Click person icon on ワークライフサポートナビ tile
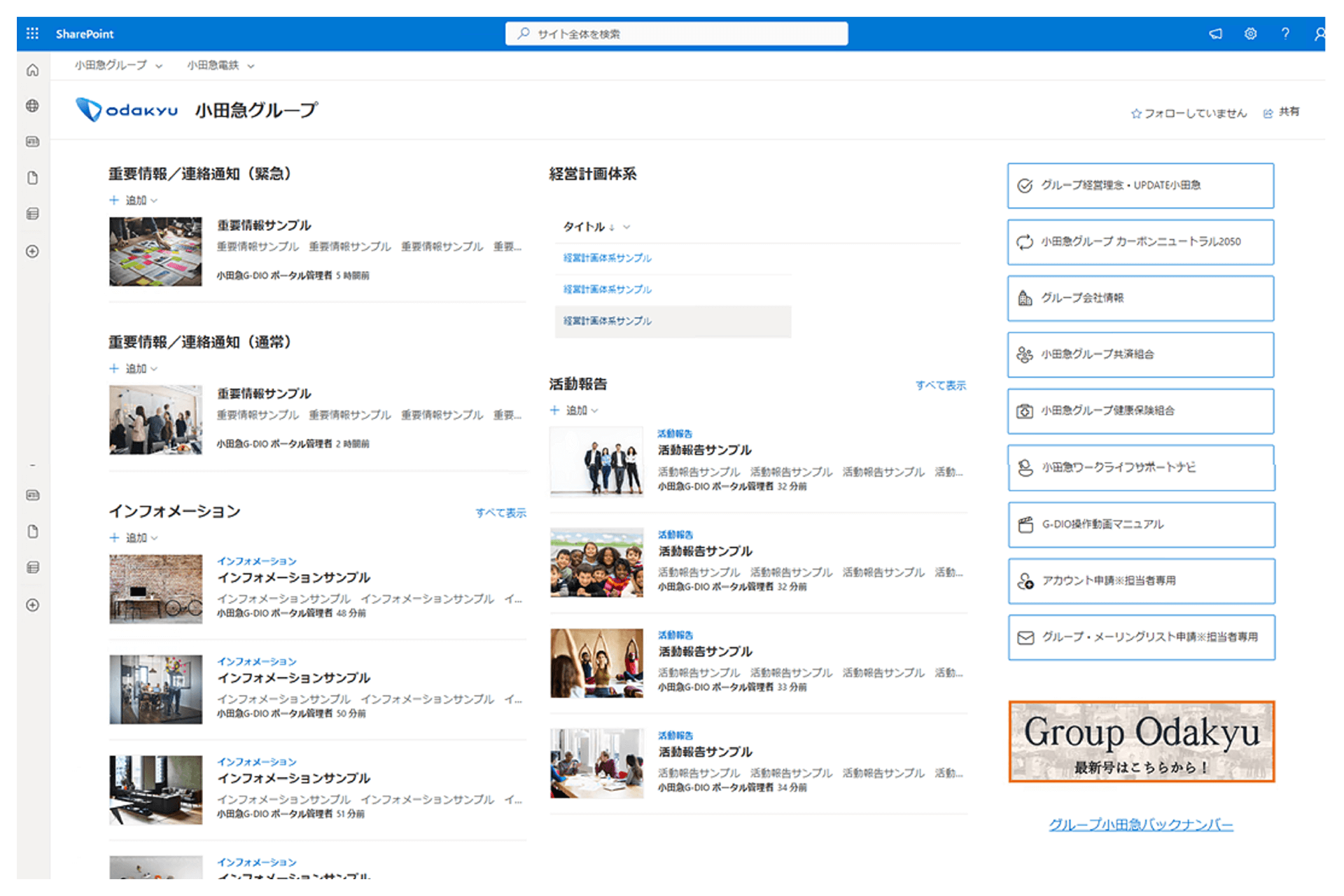1344x896 pixels. coord(1025,468)
